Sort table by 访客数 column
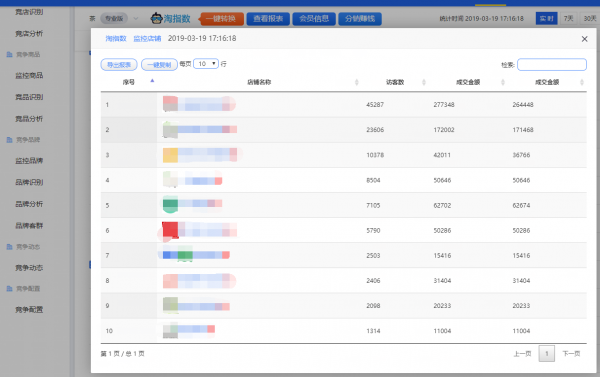Screen dimensions: 600x377 pos(424,82)
